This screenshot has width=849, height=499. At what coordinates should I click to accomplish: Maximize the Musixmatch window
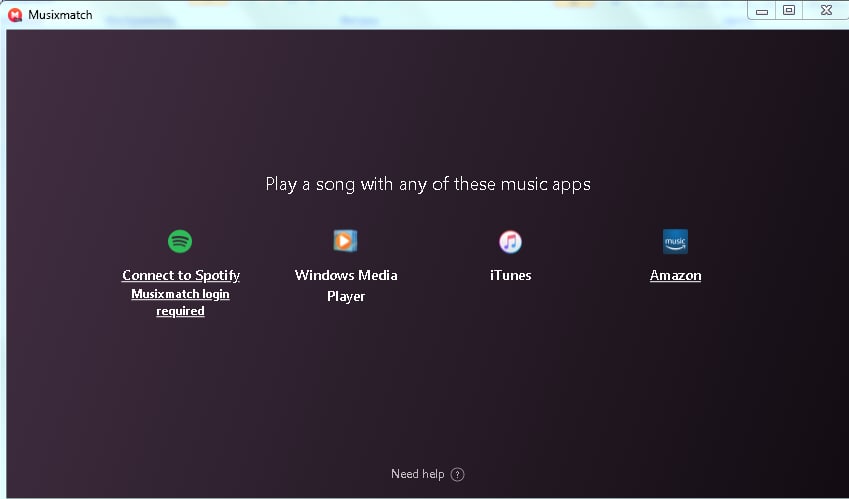tap(789, 10)
